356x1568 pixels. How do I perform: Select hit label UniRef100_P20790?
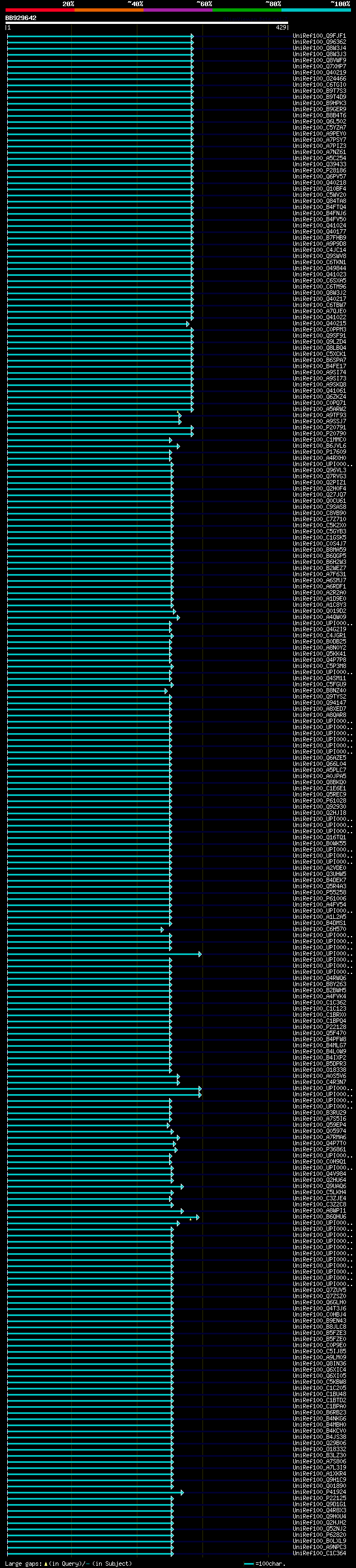[x=319, y=433]
